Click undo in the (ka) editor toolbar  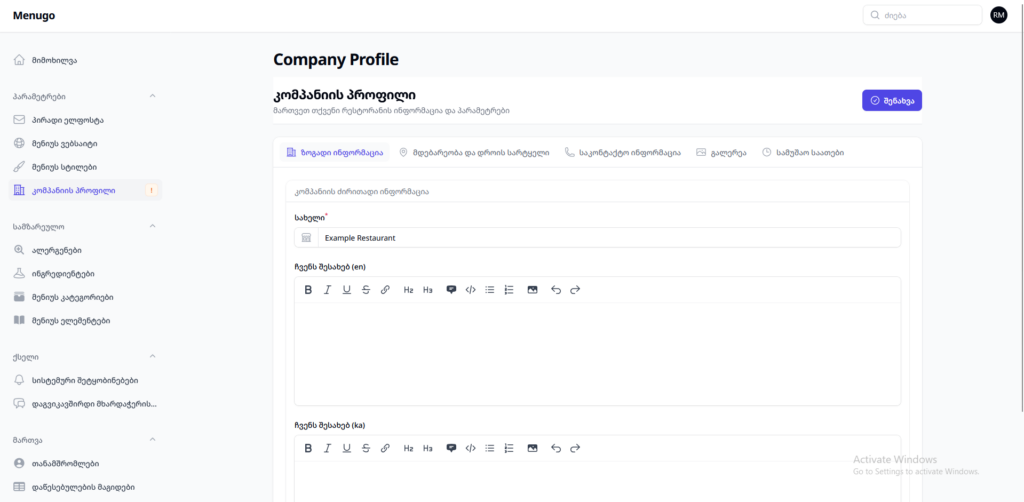coord(556,448)
